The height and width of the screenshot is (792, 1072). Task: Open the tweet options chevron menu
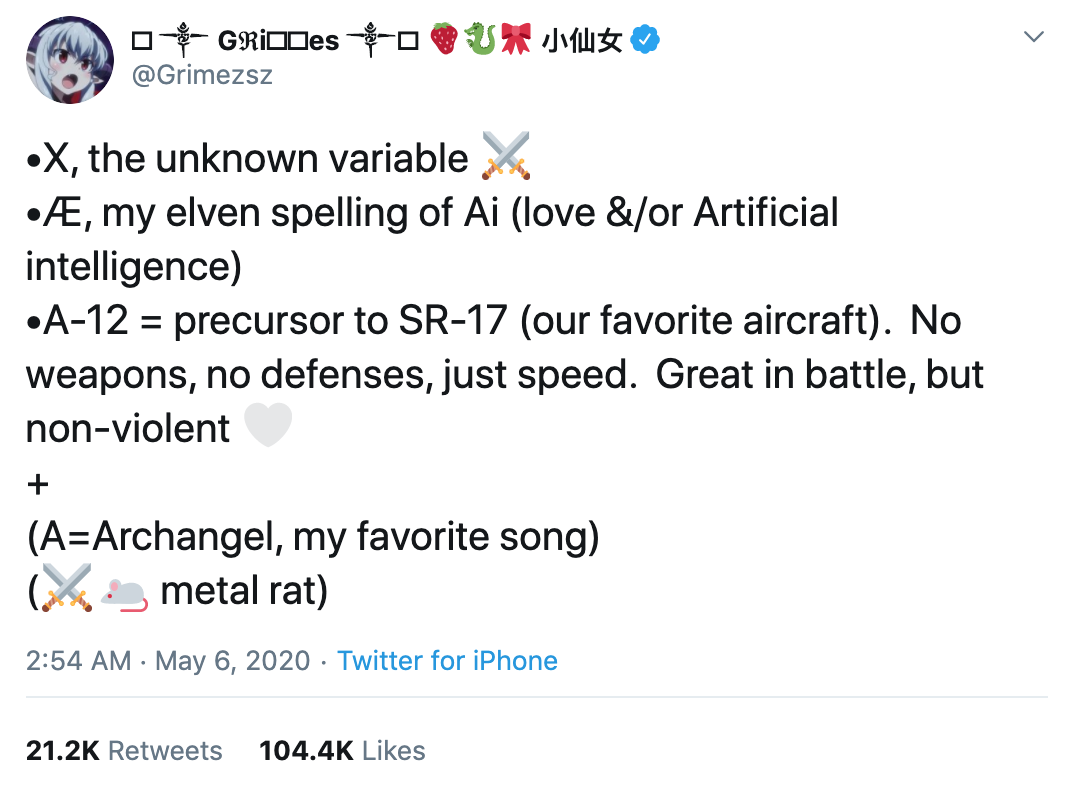pyautogui.click(x=1034, y=38)
